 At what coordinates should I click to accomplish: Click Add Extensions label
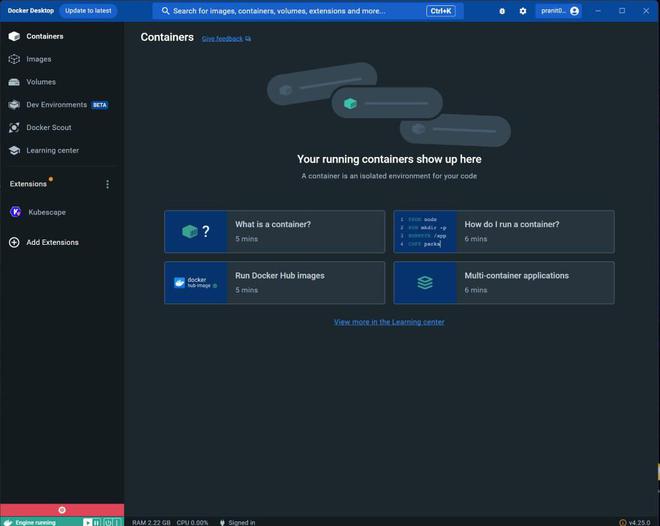(53, 242)
